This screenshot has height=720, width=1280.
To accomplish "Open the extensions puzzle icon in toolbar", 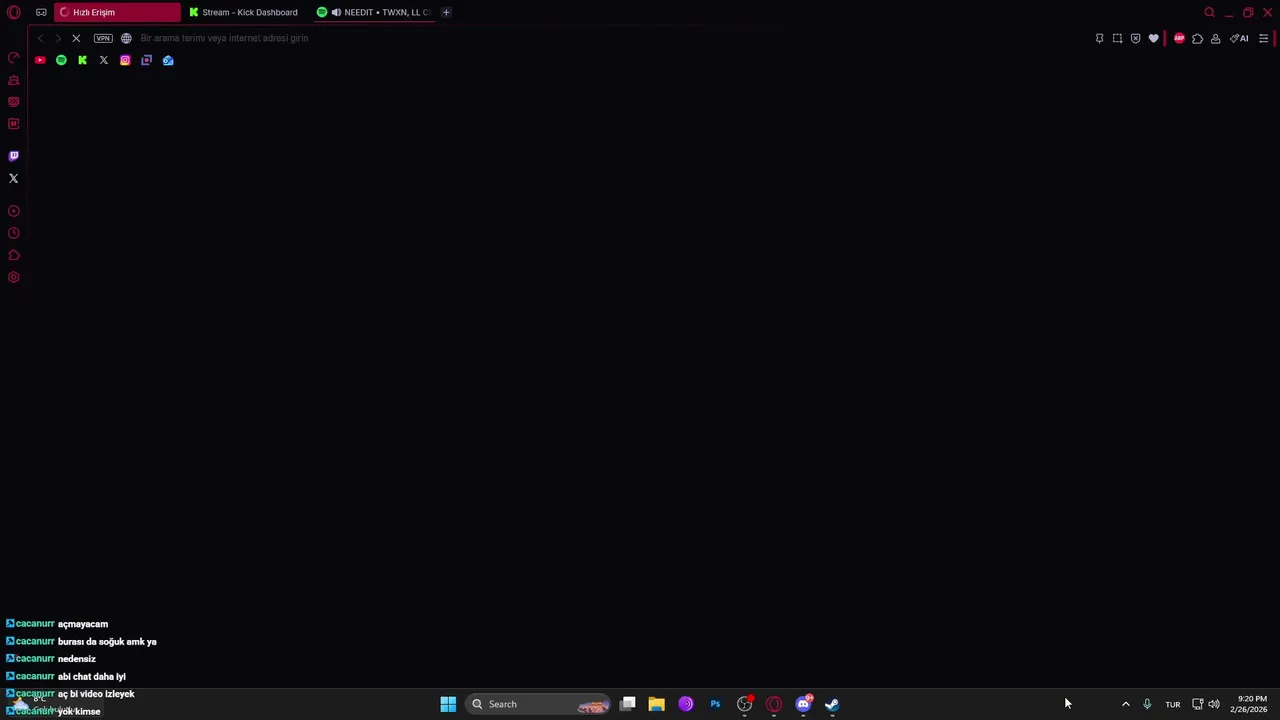I will click(x=1197, y=38).
